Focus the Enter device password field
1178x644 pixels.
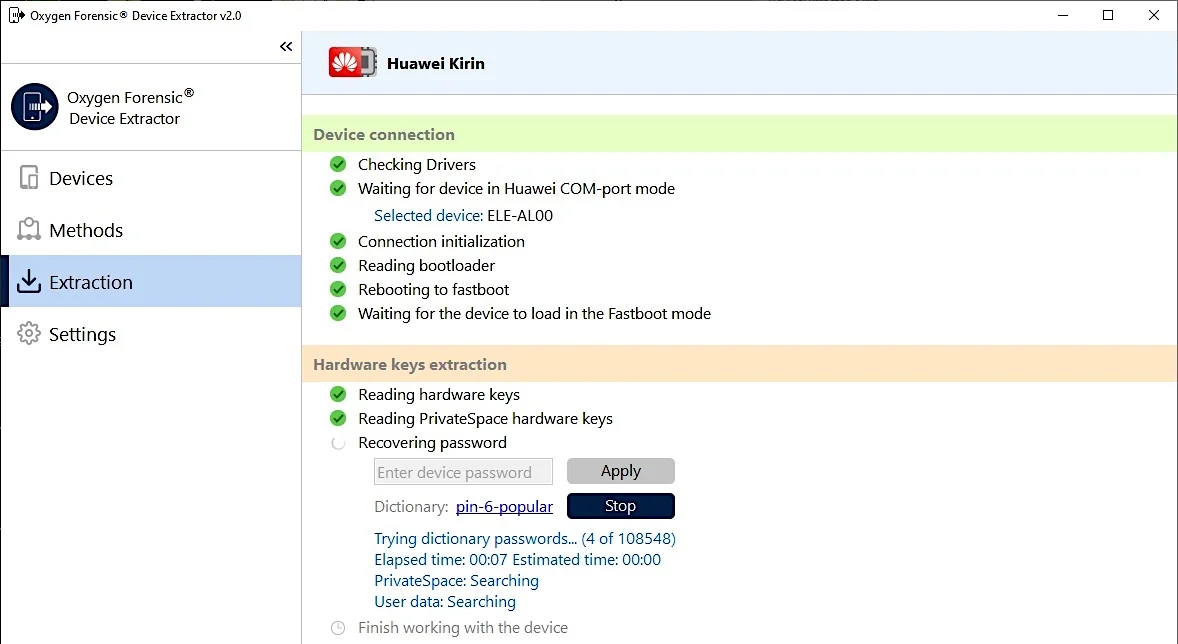[x=464, y=472]
